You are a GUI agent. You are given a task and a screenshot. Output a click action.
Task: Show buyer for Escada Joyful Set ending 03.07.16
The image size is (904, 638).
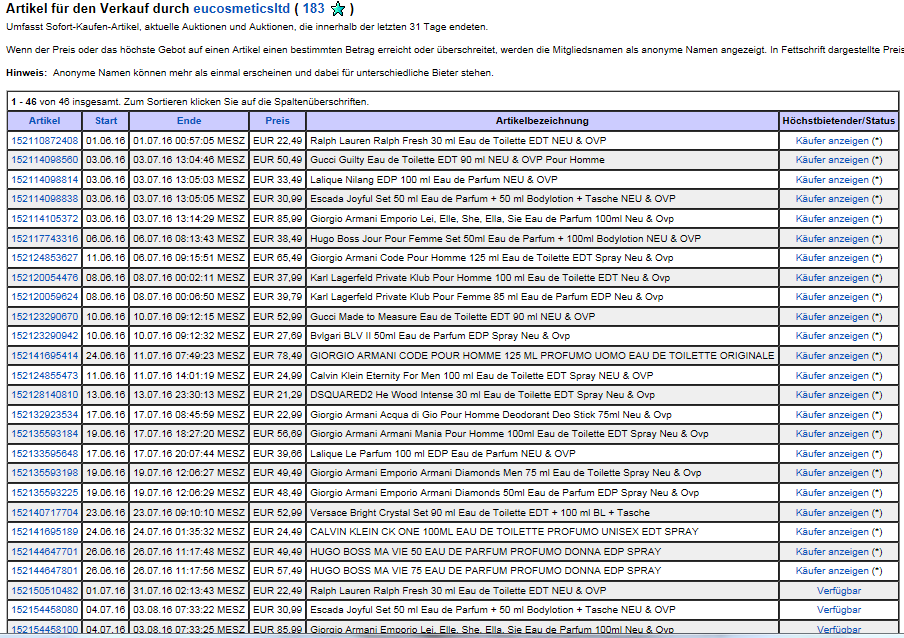832,199
